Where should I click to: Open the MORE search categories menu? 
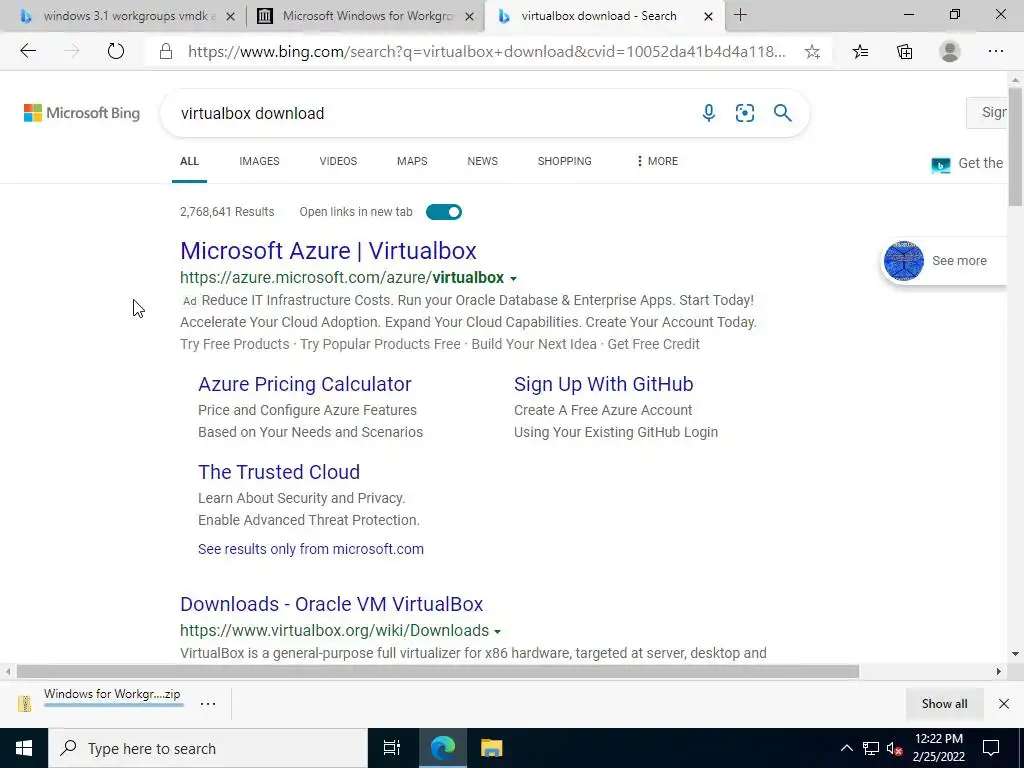(657, 161)
